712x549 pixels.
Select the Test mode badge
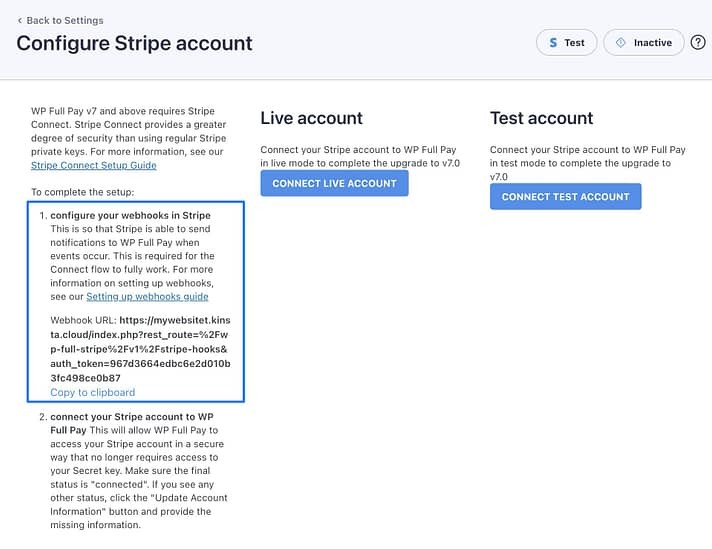567,43
